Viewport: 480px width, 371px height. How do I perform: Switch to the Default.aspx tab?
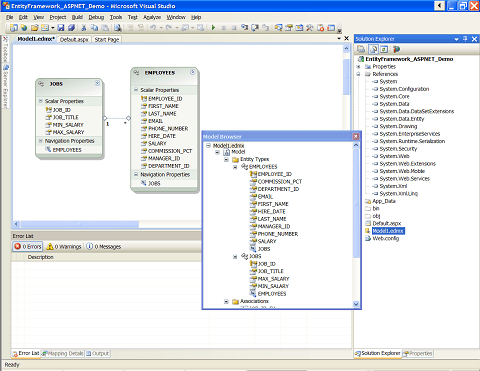pyautogui.click(x=74, y=39)
